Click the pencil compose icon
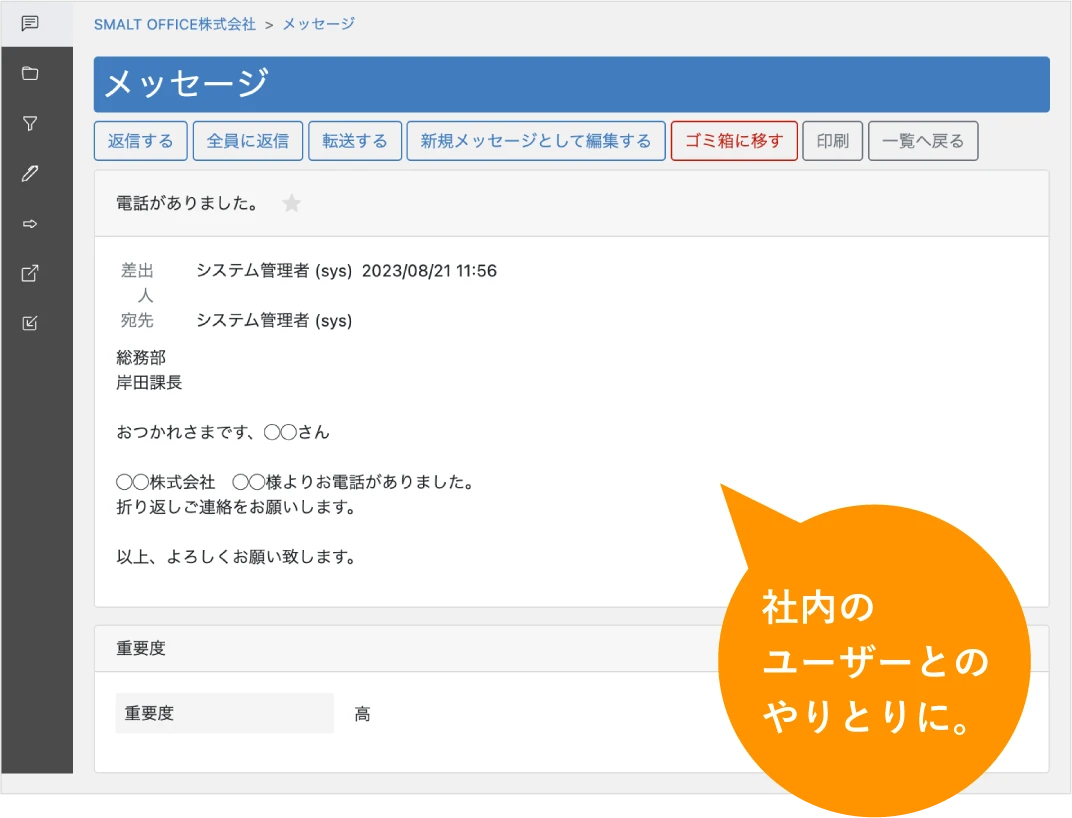 click(30, 173)
